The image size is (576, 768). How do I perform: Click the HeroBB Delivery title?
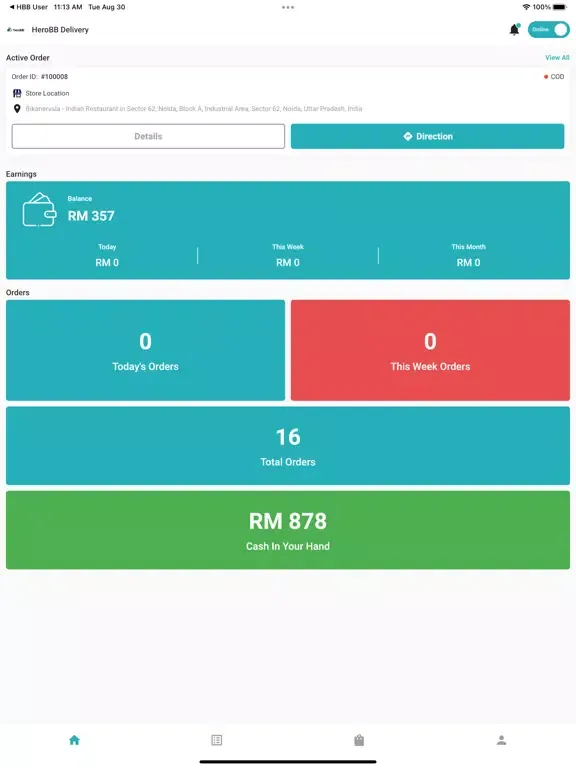(60, 30)
